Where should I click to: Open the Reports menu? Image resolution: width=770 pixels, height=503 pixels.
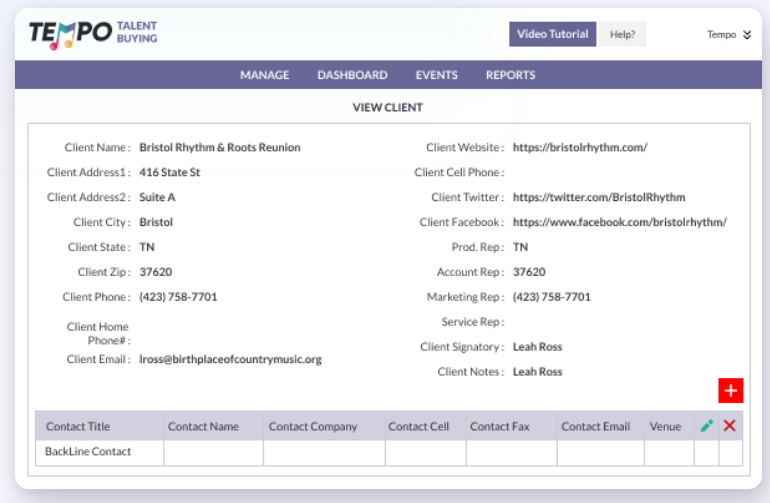click(510, 75)
